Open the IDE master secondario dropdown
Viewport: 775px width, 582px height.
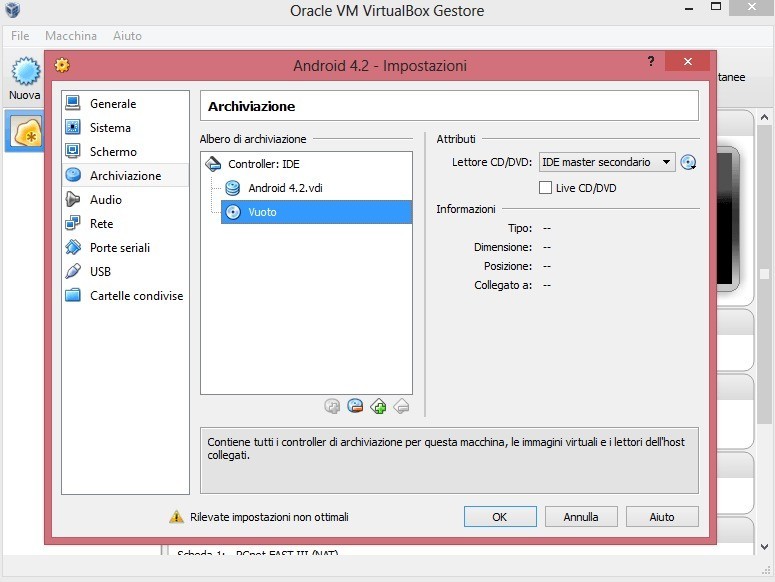pyautogui.click(x=607, y=162)
